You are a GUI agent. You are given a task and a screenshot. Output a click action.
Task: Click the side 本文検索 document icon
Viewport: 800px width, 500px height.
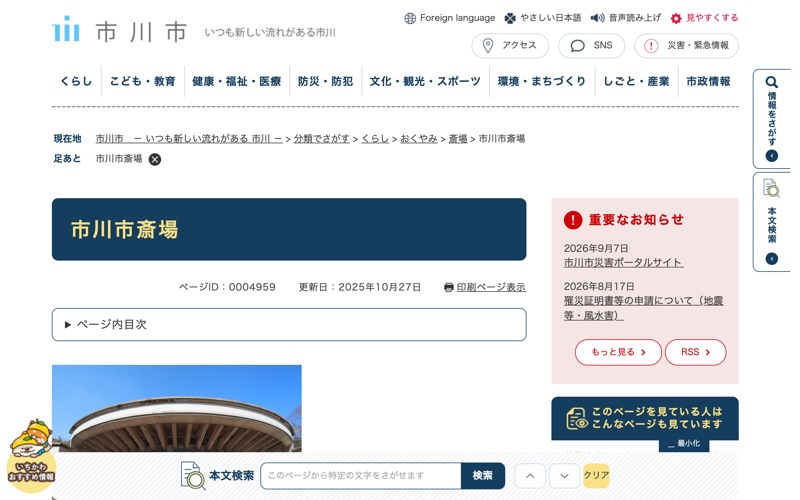(x=771, y=188)
